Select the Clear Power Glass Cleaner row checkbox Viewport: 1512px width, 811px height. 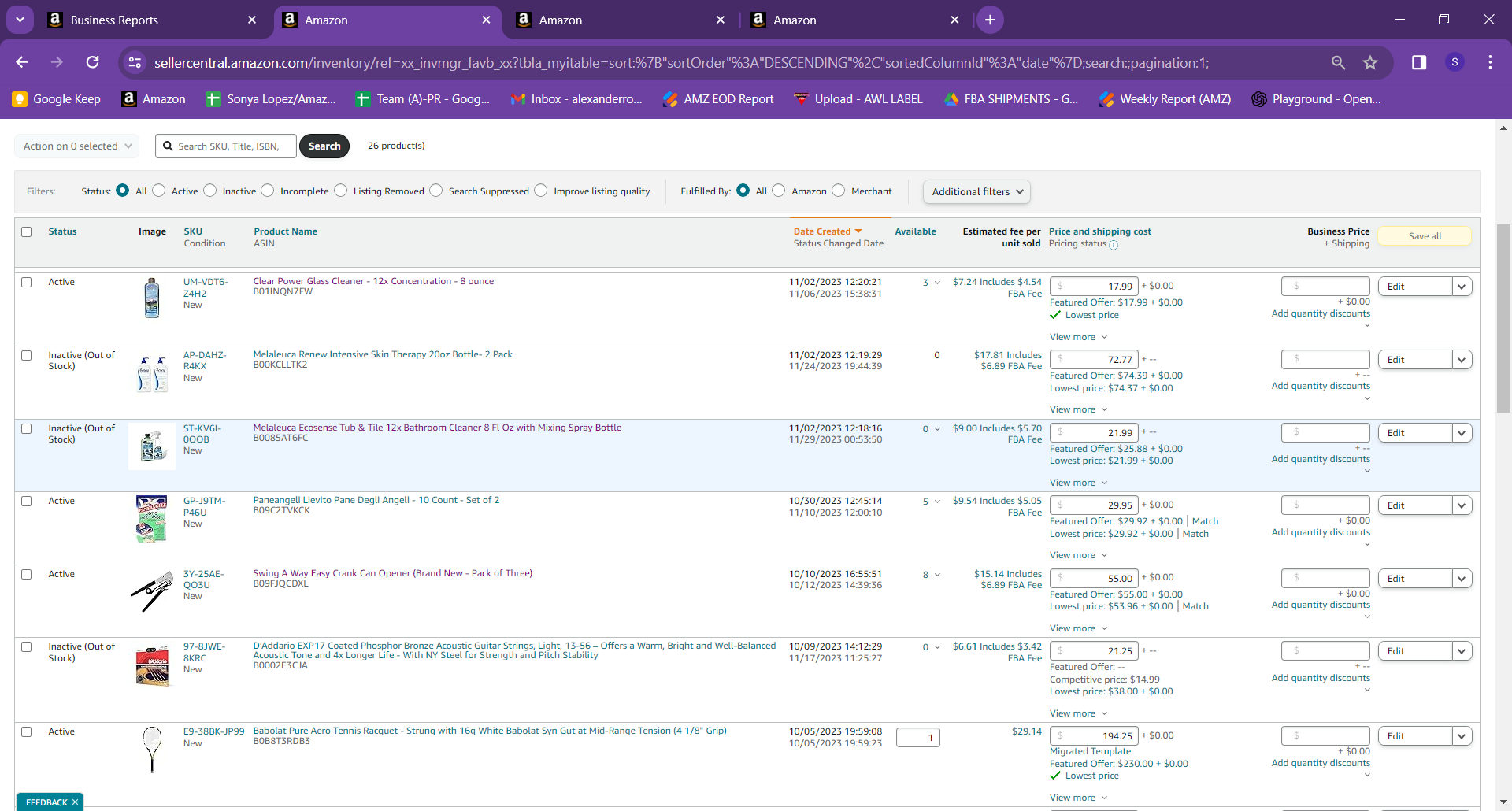click(x=27, y=282)
